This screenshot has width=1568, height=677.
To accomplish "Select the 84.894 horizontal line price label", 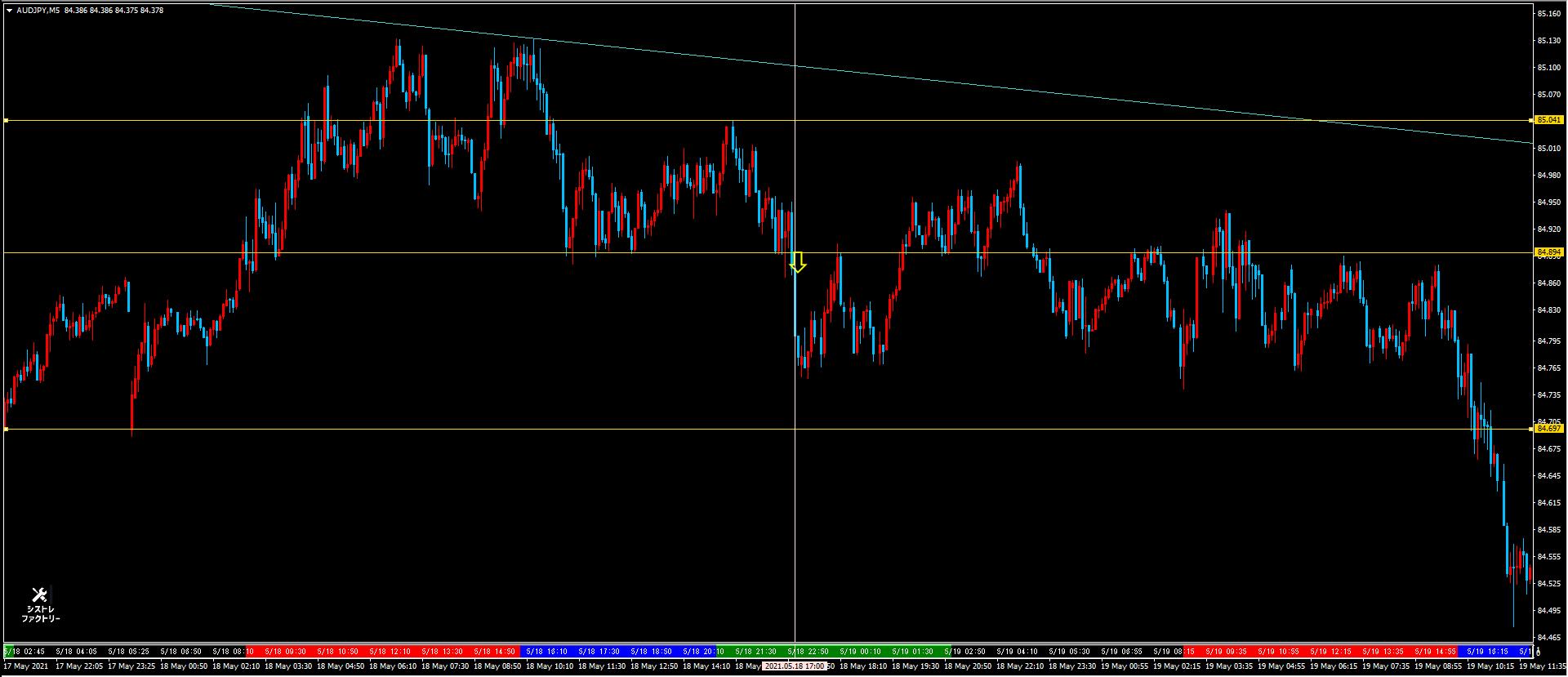I will pyautogui.click(x=1548, y=252).
